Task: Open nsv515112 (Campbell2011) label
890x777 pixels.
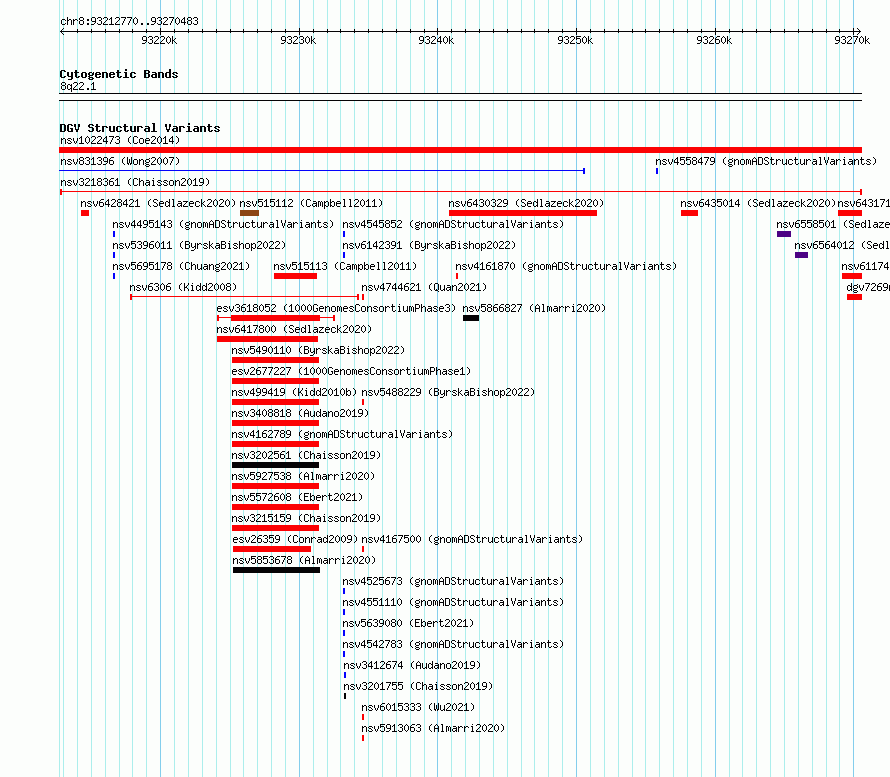Action: coord(311,203)
